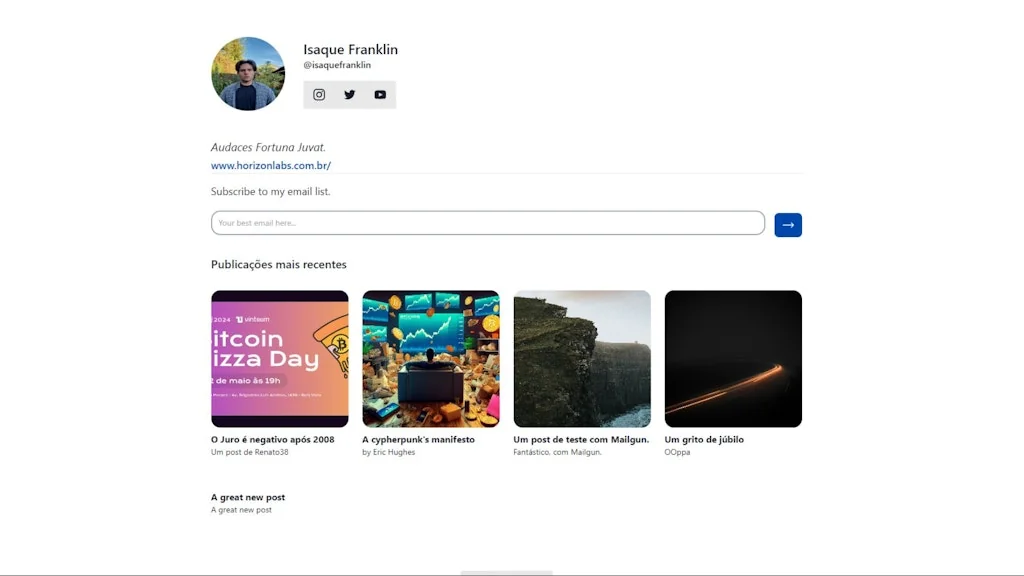
Task: Submit email with the blue arrow button
Action: (x=787, y=224)
